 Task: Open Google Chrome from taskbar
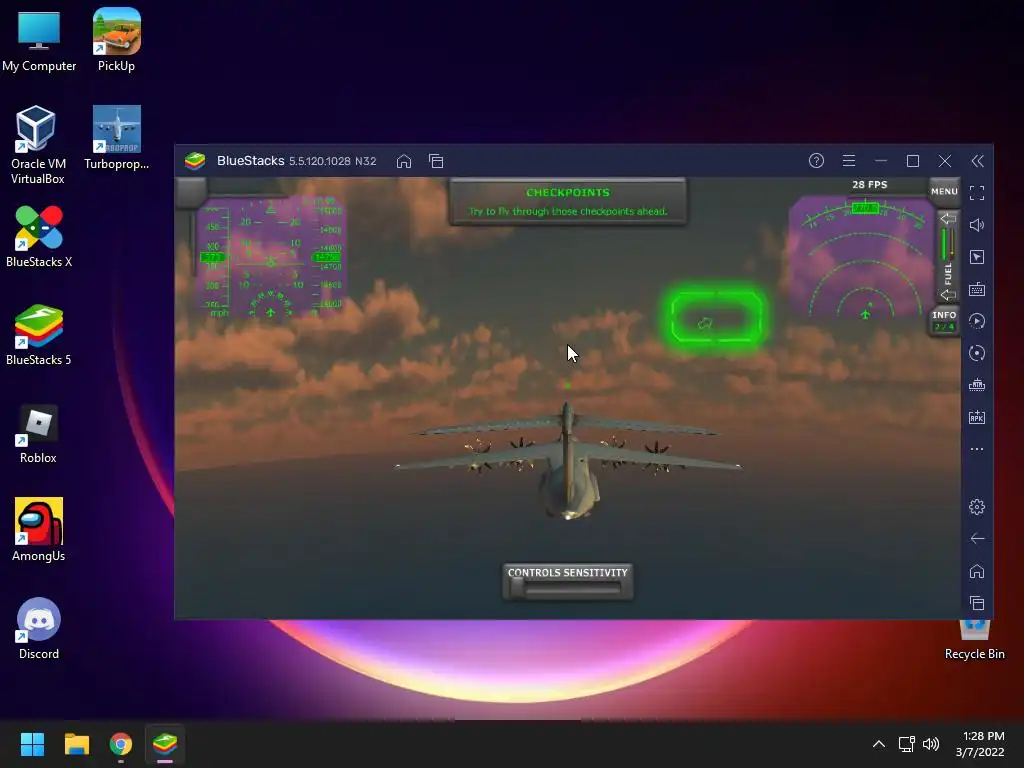(121, 744)
